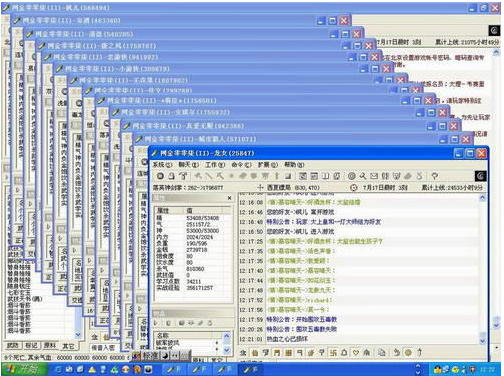Select the 内力 2024/2024 attribute row
Viewport: 504px width, 376px height.
click(193, 237)
